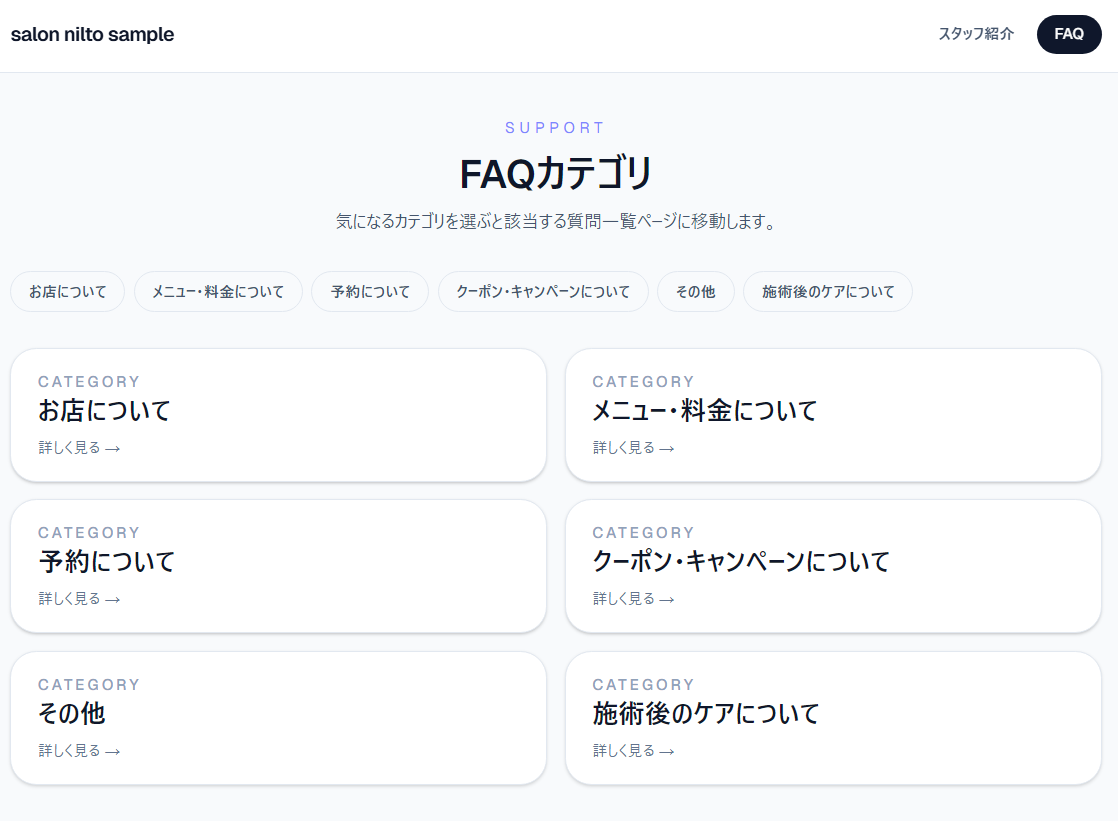Screen dimensions: 1118x821
Task: Click the arrow icon in お店について card
Action: pos(112,449)
